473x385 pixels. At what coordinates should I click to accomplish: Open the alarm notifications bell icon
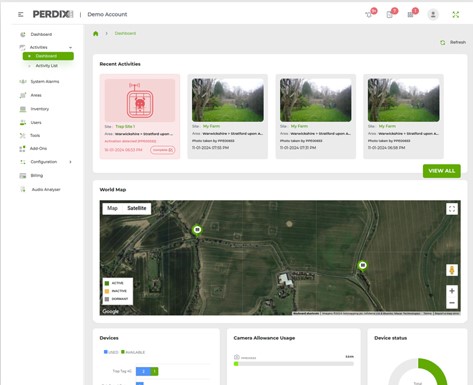pyautogui.click(x=369, y=15)
